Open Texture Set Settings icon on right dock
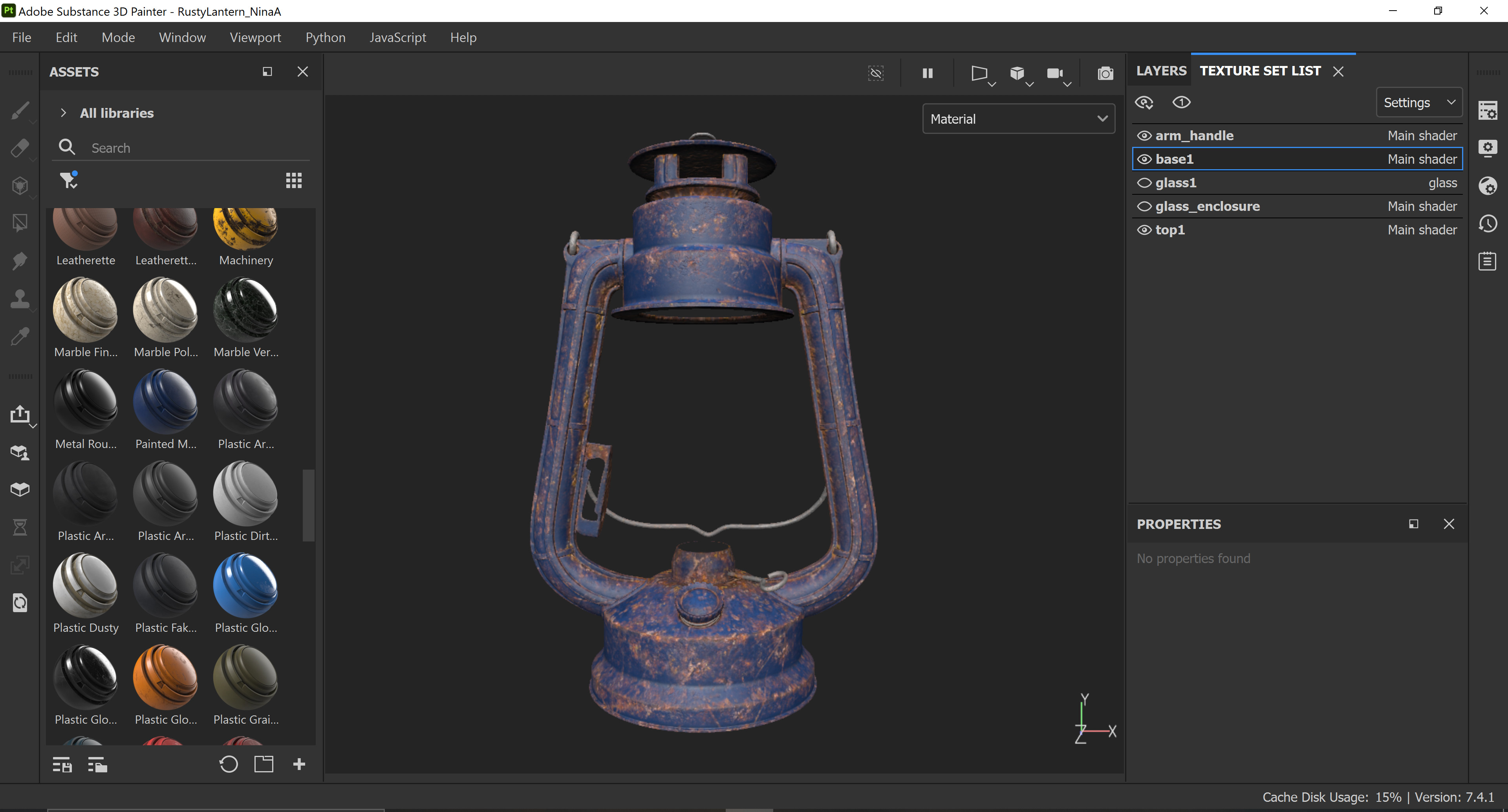1508x812 pixels. pos(1488,110)
